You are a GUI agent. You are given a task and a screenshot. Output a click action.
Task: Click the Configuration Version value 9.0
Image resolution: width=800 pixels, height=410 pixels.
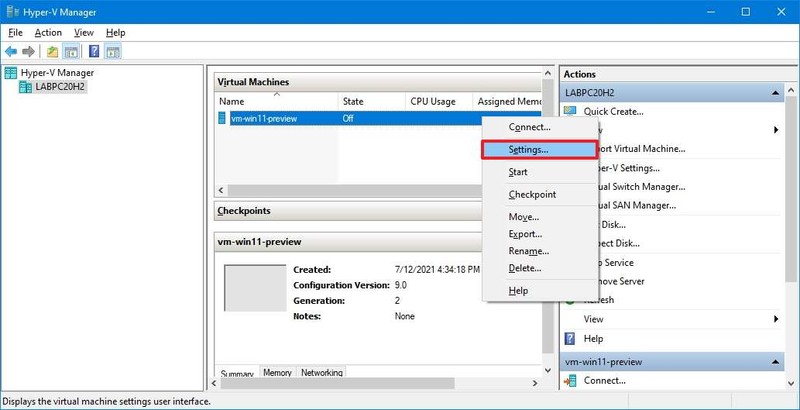pyautogui.click(x=401, y=285)
